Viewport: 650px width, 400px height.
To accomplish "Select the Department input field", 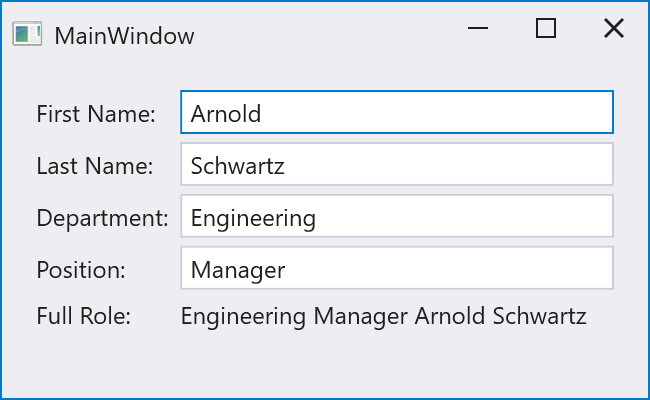I will coord(396,217).
